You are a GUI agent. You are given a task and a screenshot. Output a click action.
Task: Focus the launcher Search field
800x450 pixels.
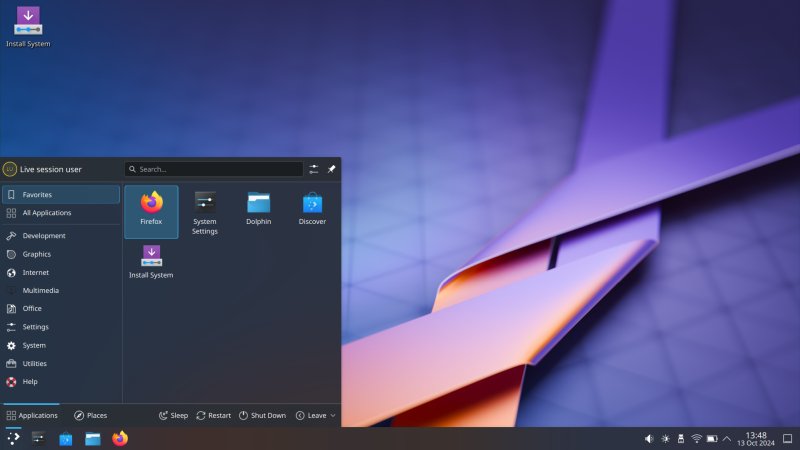tap(214, 169)
